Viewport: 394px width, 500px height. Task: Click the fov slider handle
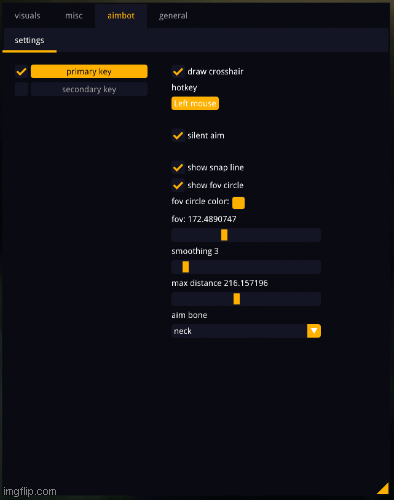coord(224,235)
